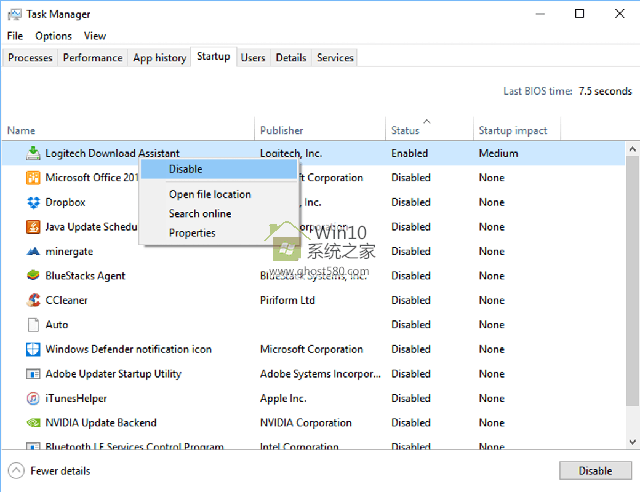The image size is (640, 492).
Task: Select the Dropbox row name
Action: pyautogui.click(x=65, y=202)
